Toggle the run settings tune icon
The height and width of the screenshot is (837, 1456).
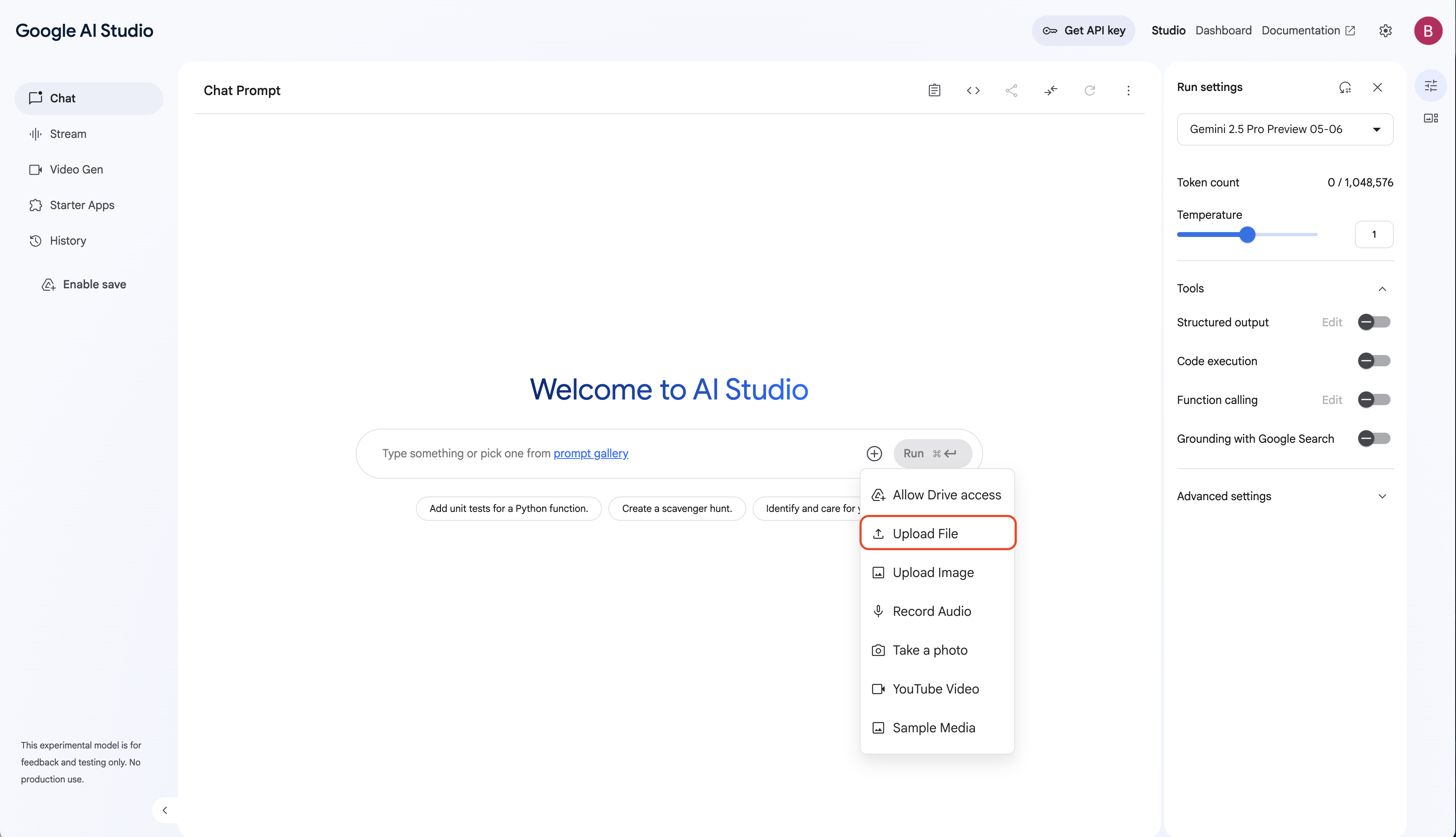tap(1431, 86)
